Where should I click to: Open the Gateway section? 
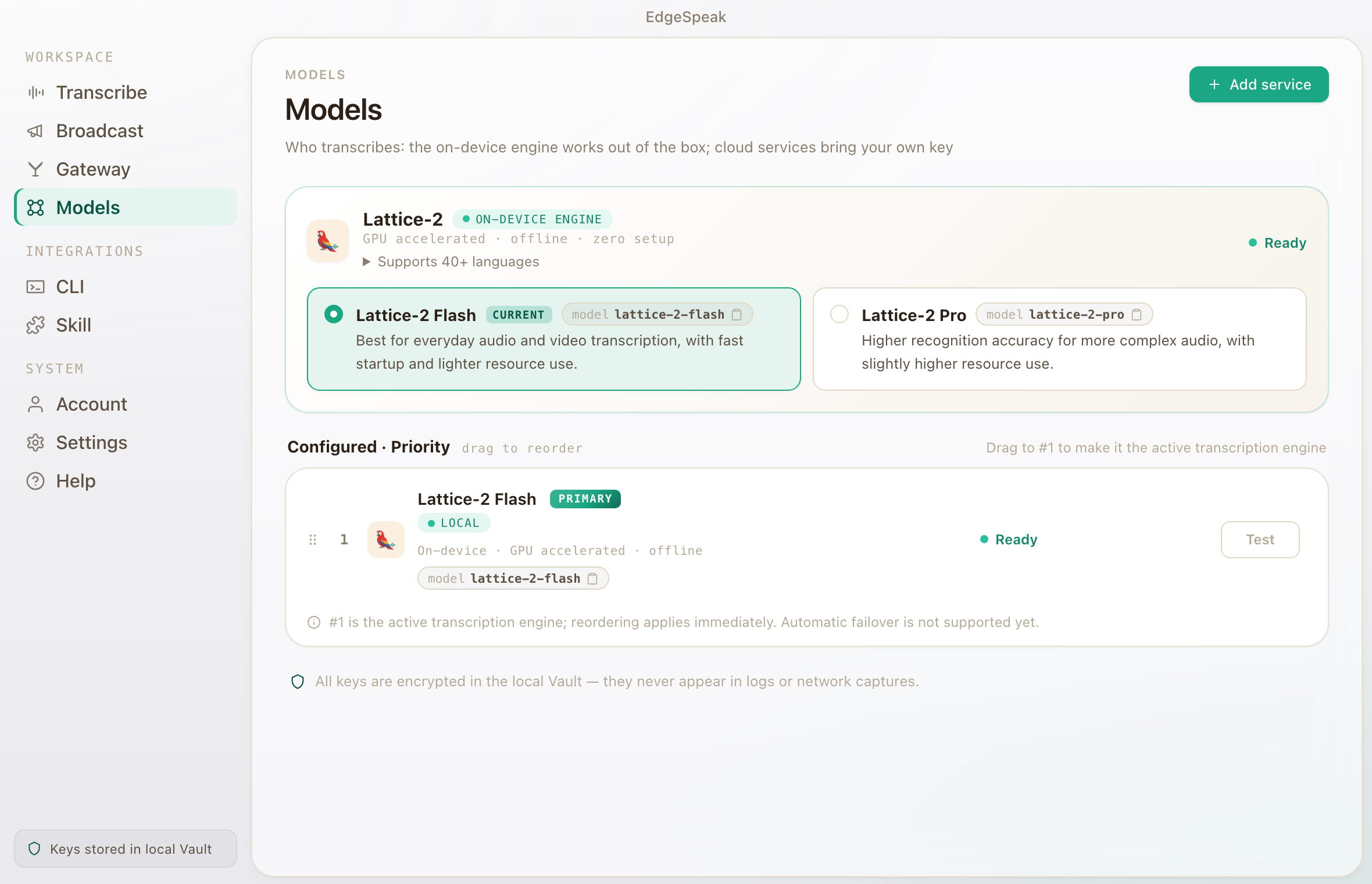coord(126,169)
